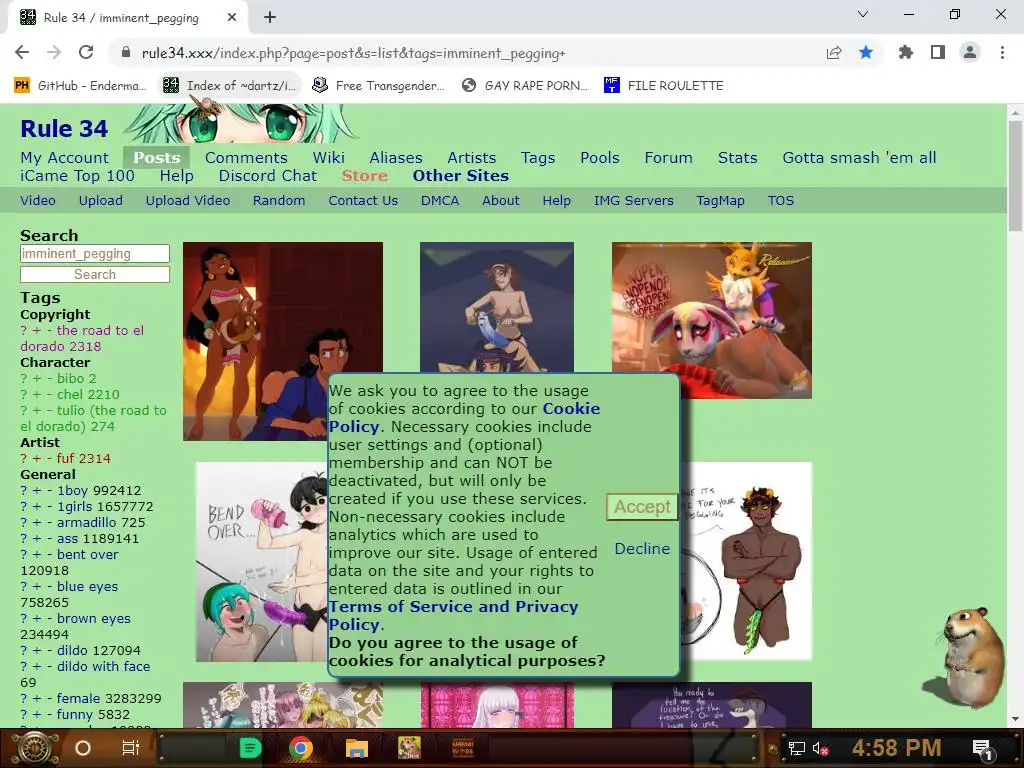Open the About page
The width and height of the screenshot is (1024, 768).
[501, 200]
